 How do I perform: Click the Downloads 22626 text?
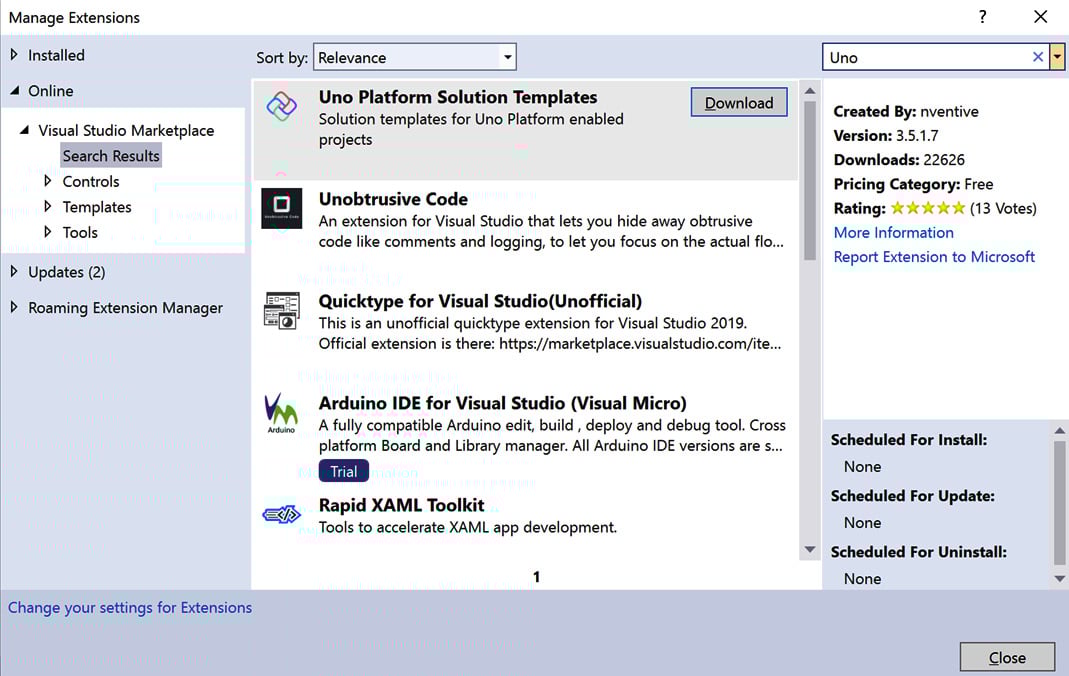(x=899, y=159)
